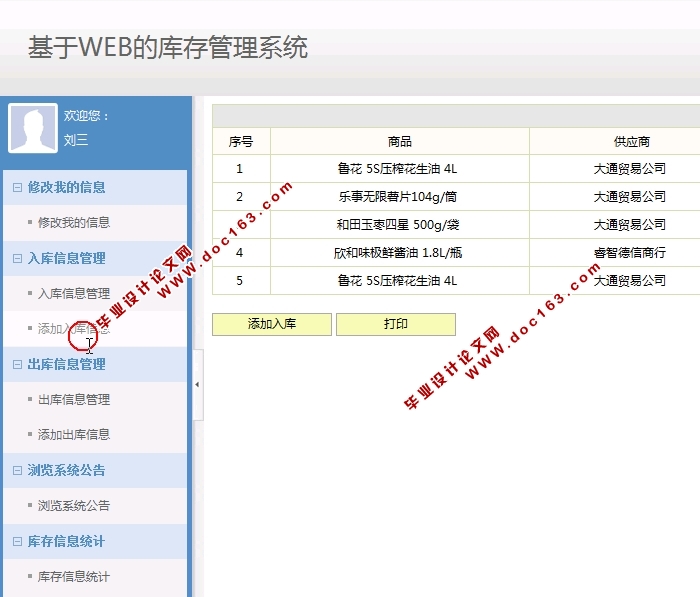Select the 入库信息管理 section header
This screenshot has width=700, height=597.
(95, 259)
